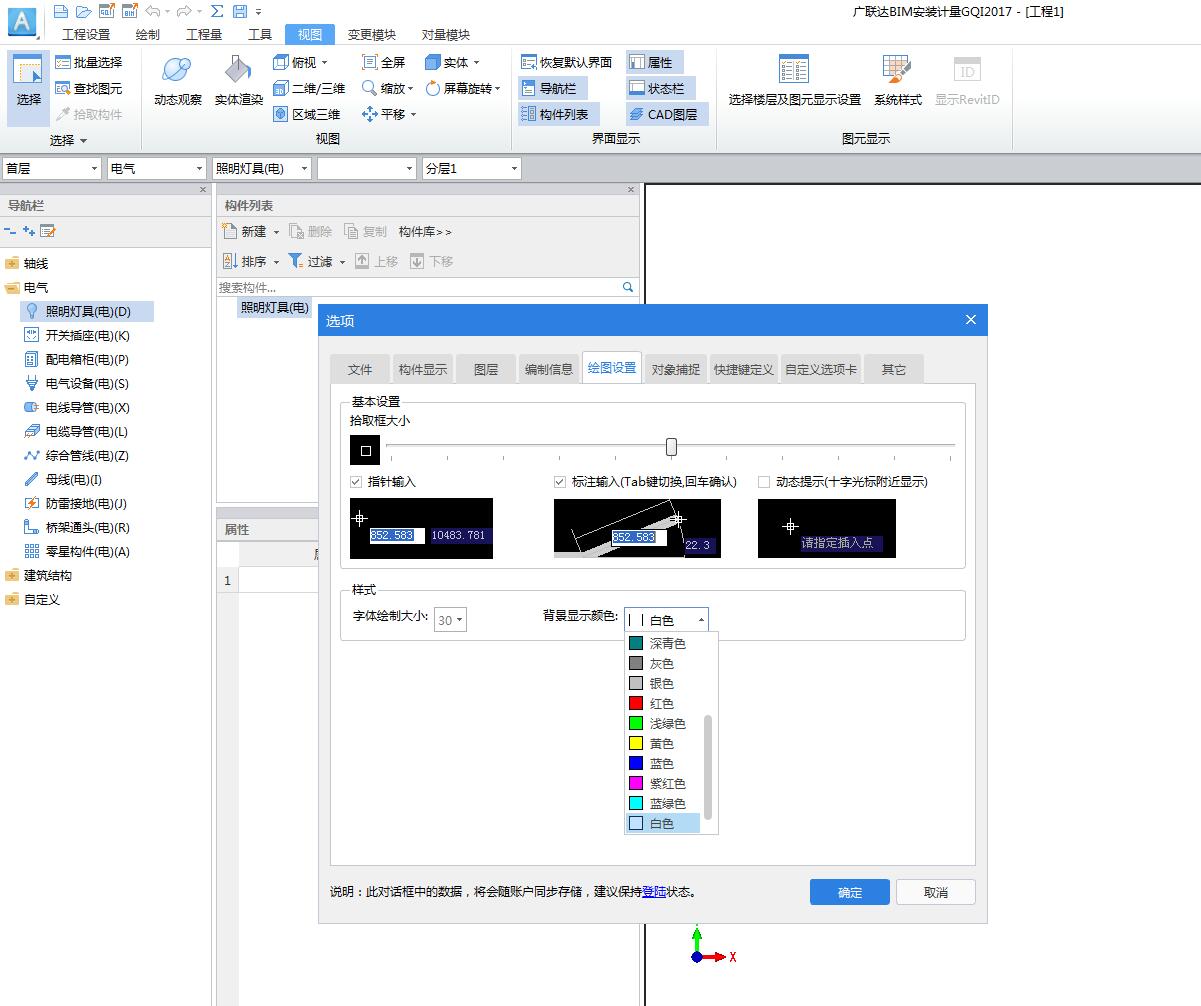Open the 对量模块 ribbon tab
The height and width of the screenshot is (1006, 1201).
[446, 34]
